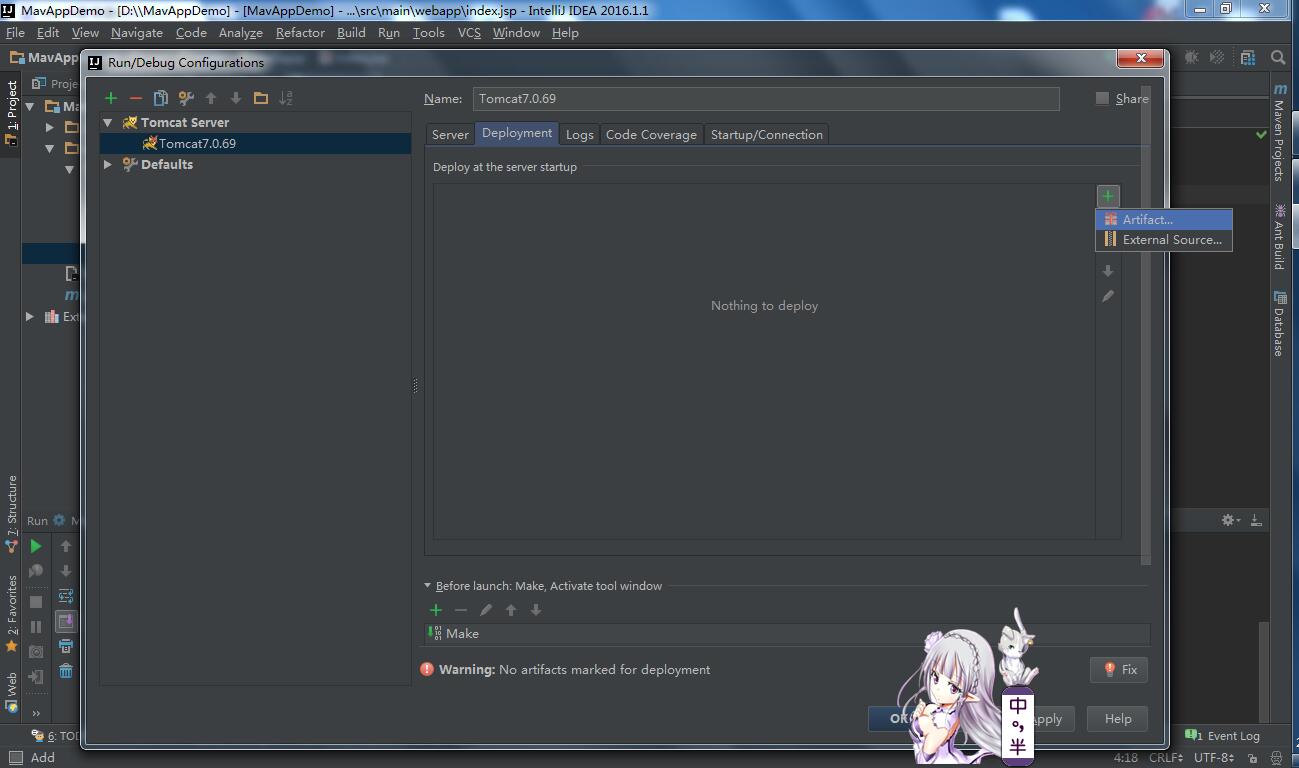Open Event Log in status bar
Viewport: 1299px width, 768px height.
coord(1222,736)
